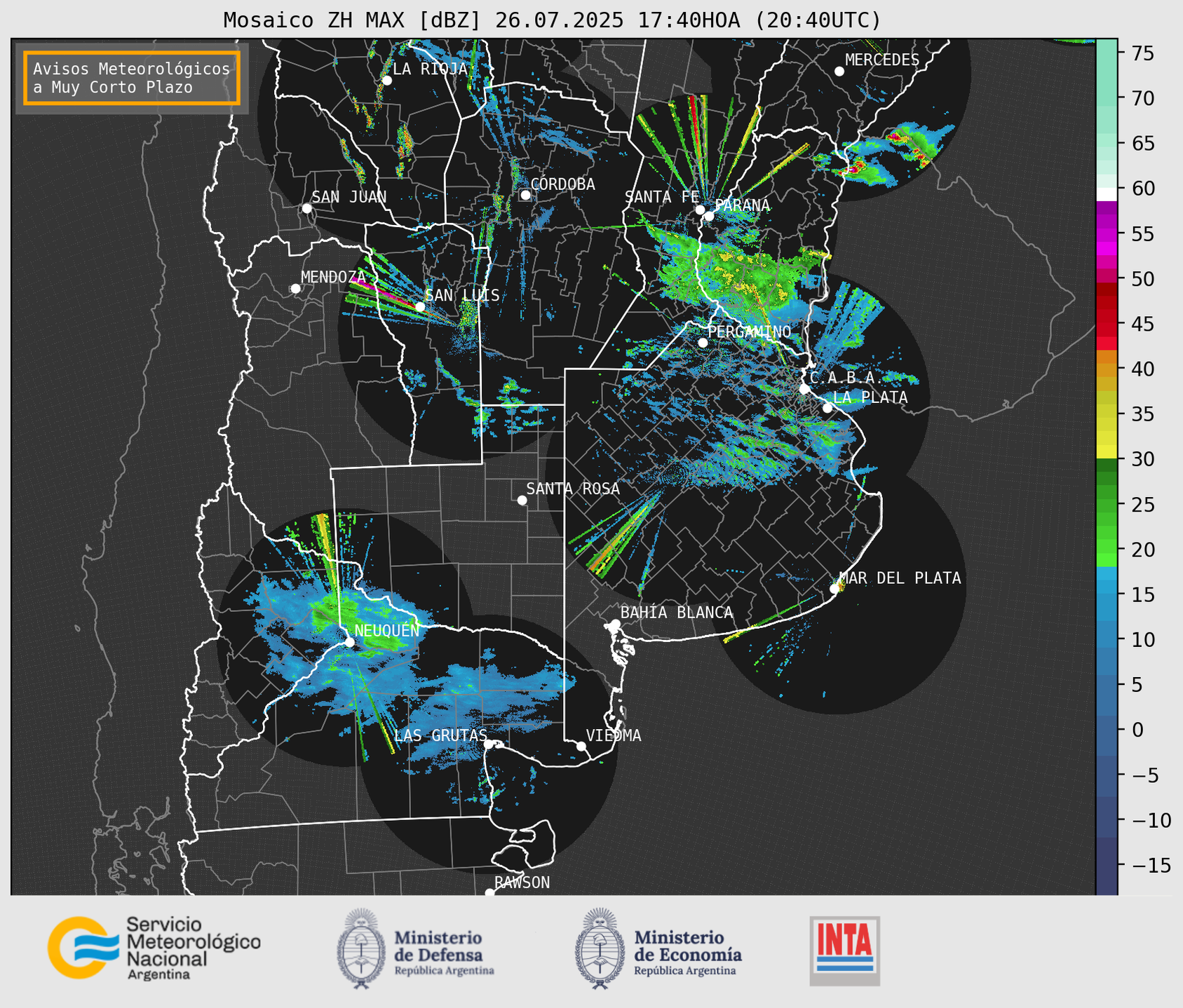Click the green 25 dBZ color band
The width and height of the screenshot is (1183, 1008).
[x=1107, y=505]
